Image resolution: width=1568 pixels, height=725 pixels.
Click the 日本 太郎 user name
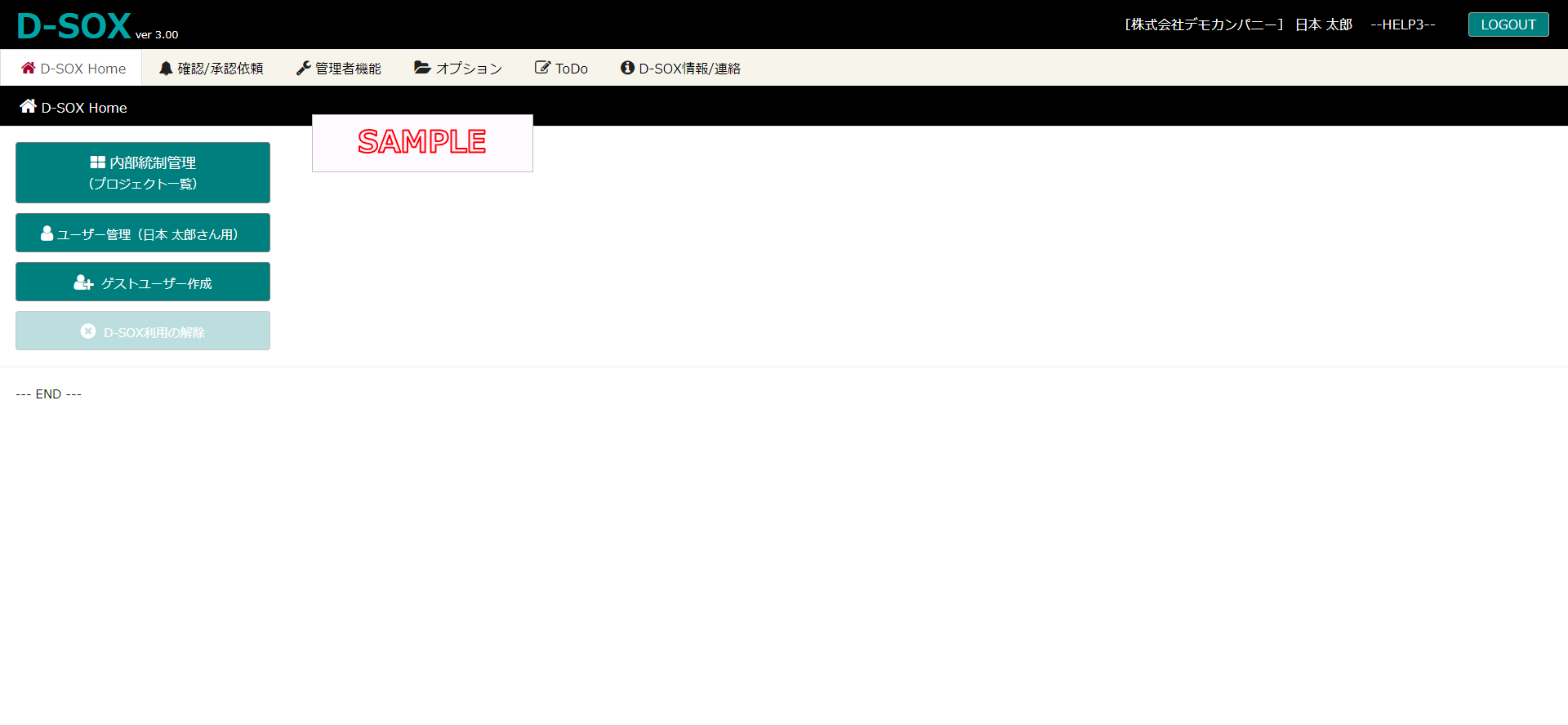click(x=1324, y=24)
